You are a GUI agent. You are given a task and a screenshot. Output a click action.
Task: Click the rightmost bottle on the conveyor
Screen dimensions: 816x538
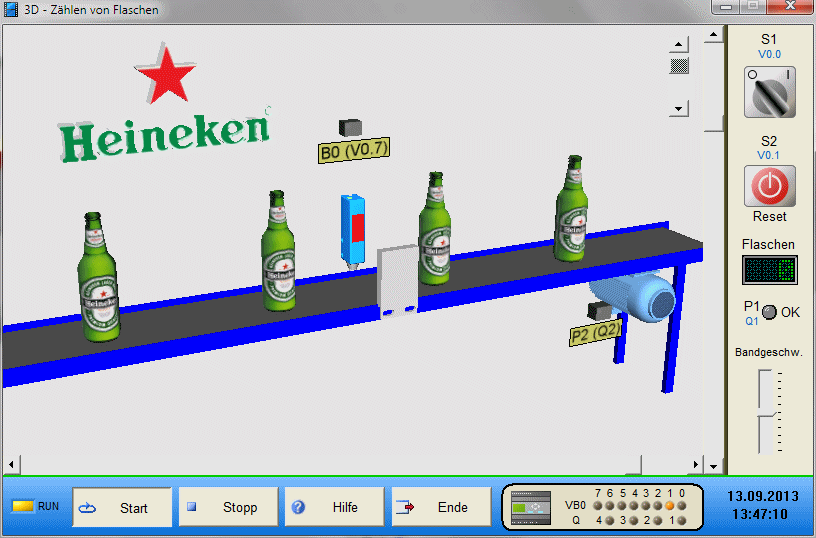click(571, 208)
